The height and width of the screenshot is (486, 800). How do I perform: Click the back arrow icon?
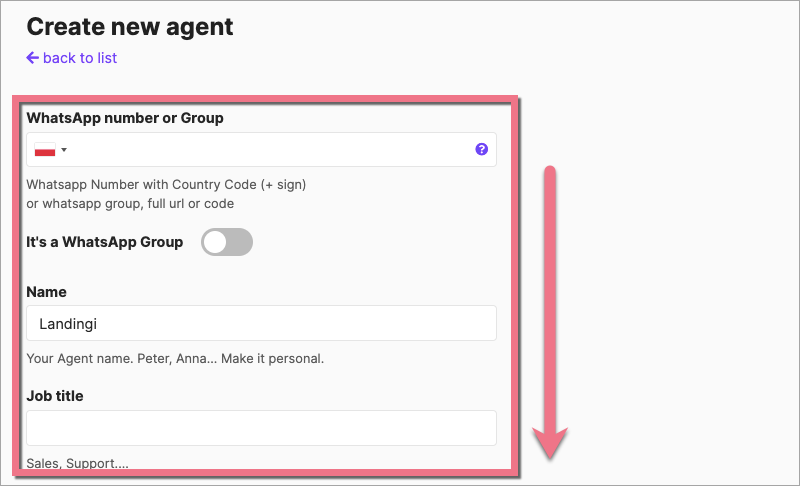pos(33,58)
